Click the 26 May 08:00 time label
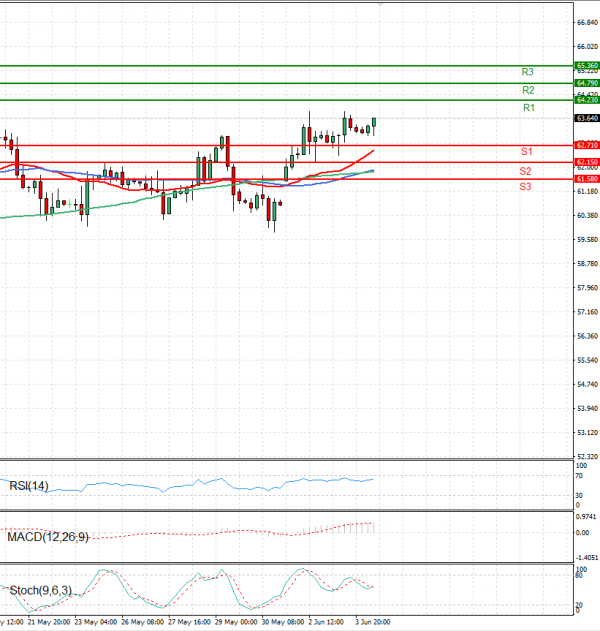Screen dimensions: 600x631 142,622
